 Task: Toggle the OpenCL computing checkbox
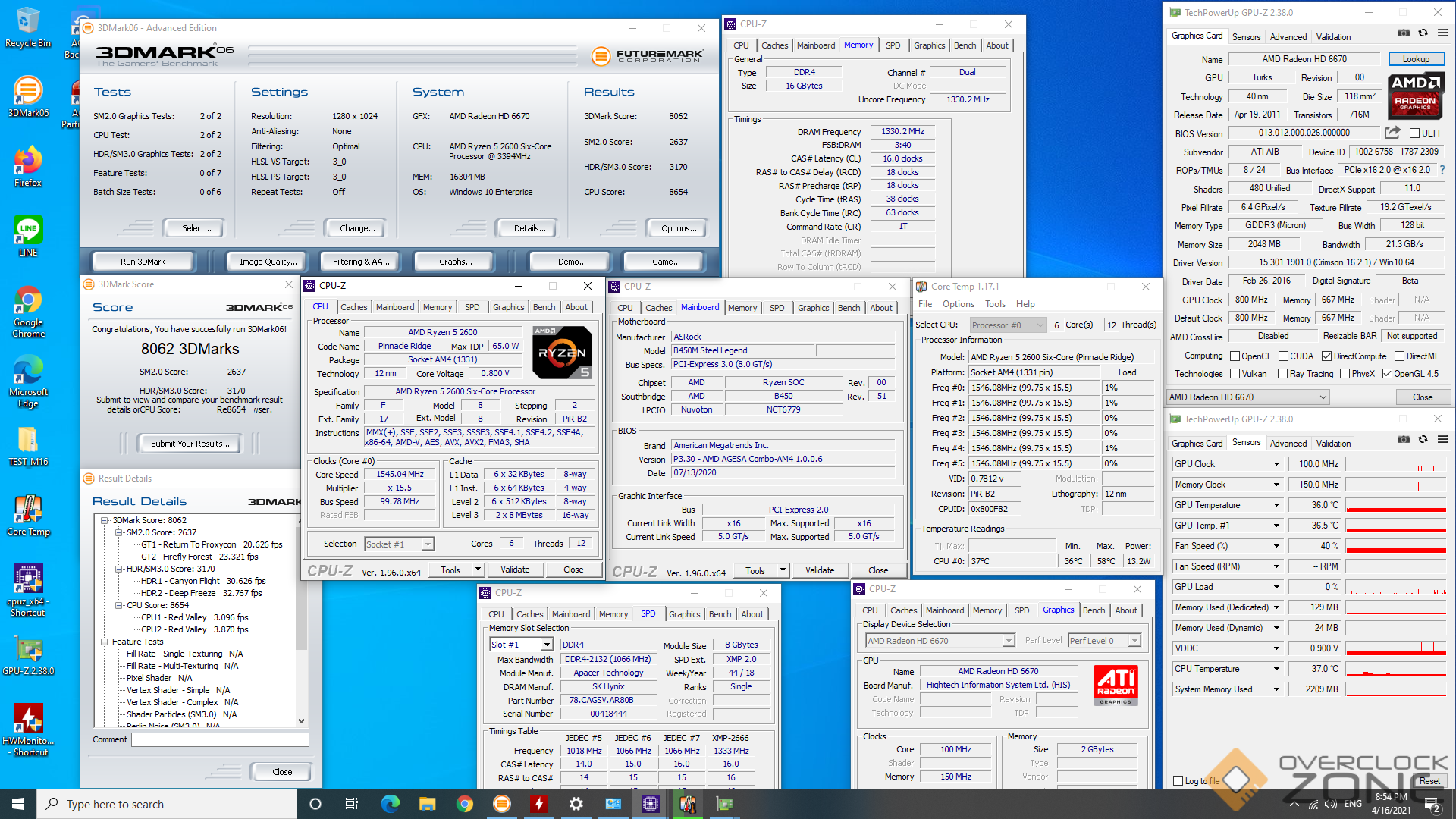coord(1235,356)
